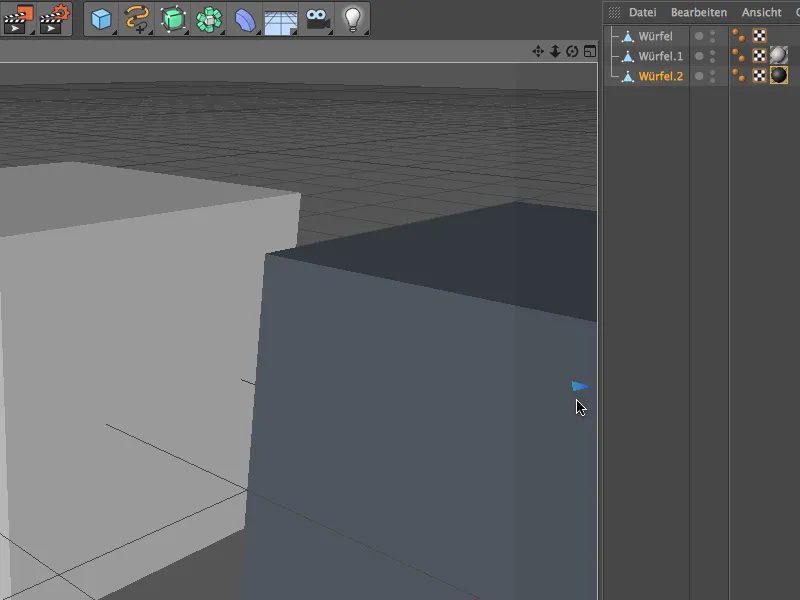Open the Ansicht menu

pyautogui.click(x=761, y=12)
